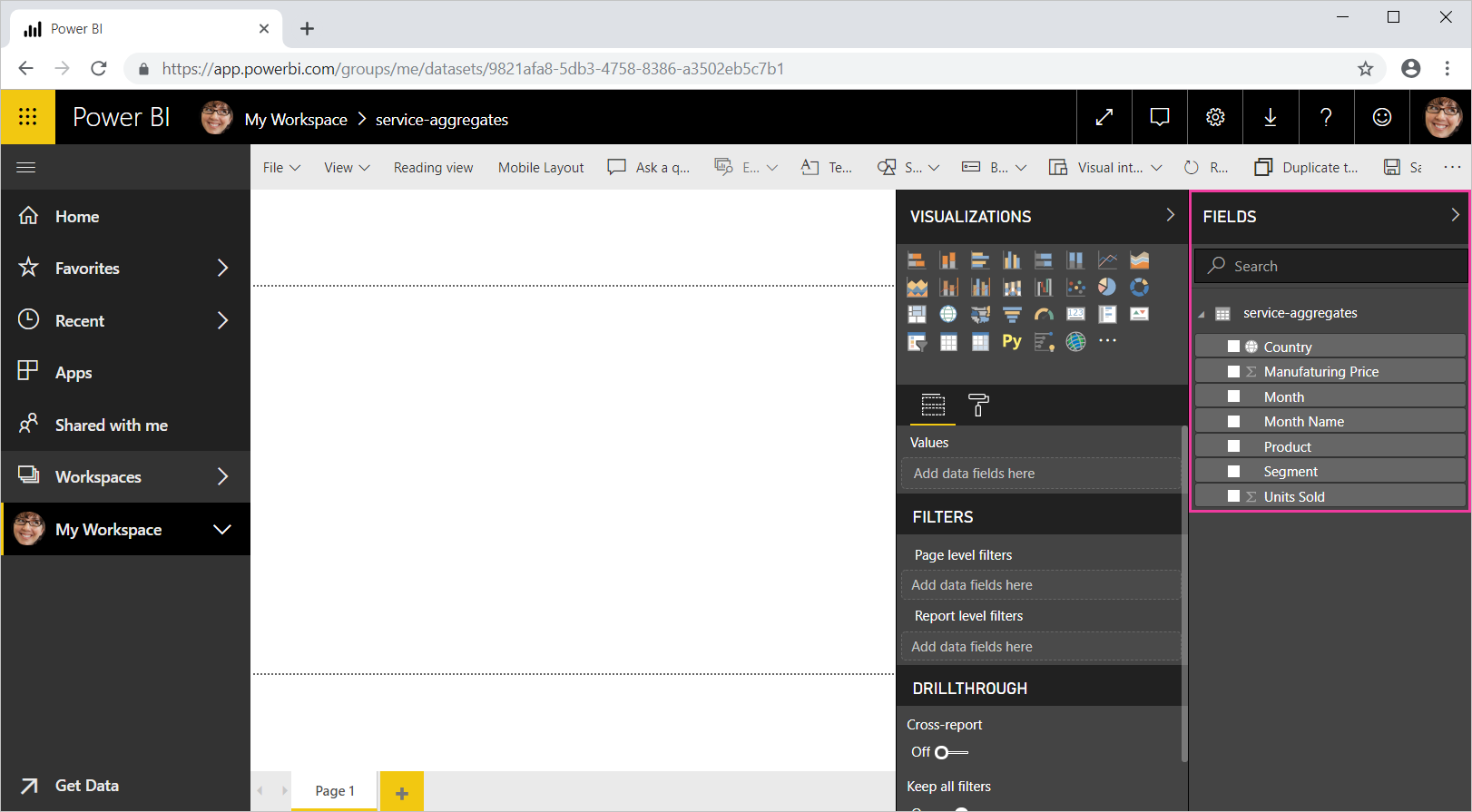Select the table visualization
Image resolution: width=1472 pixels, height=812 pixels.
[x=948, y=342]
